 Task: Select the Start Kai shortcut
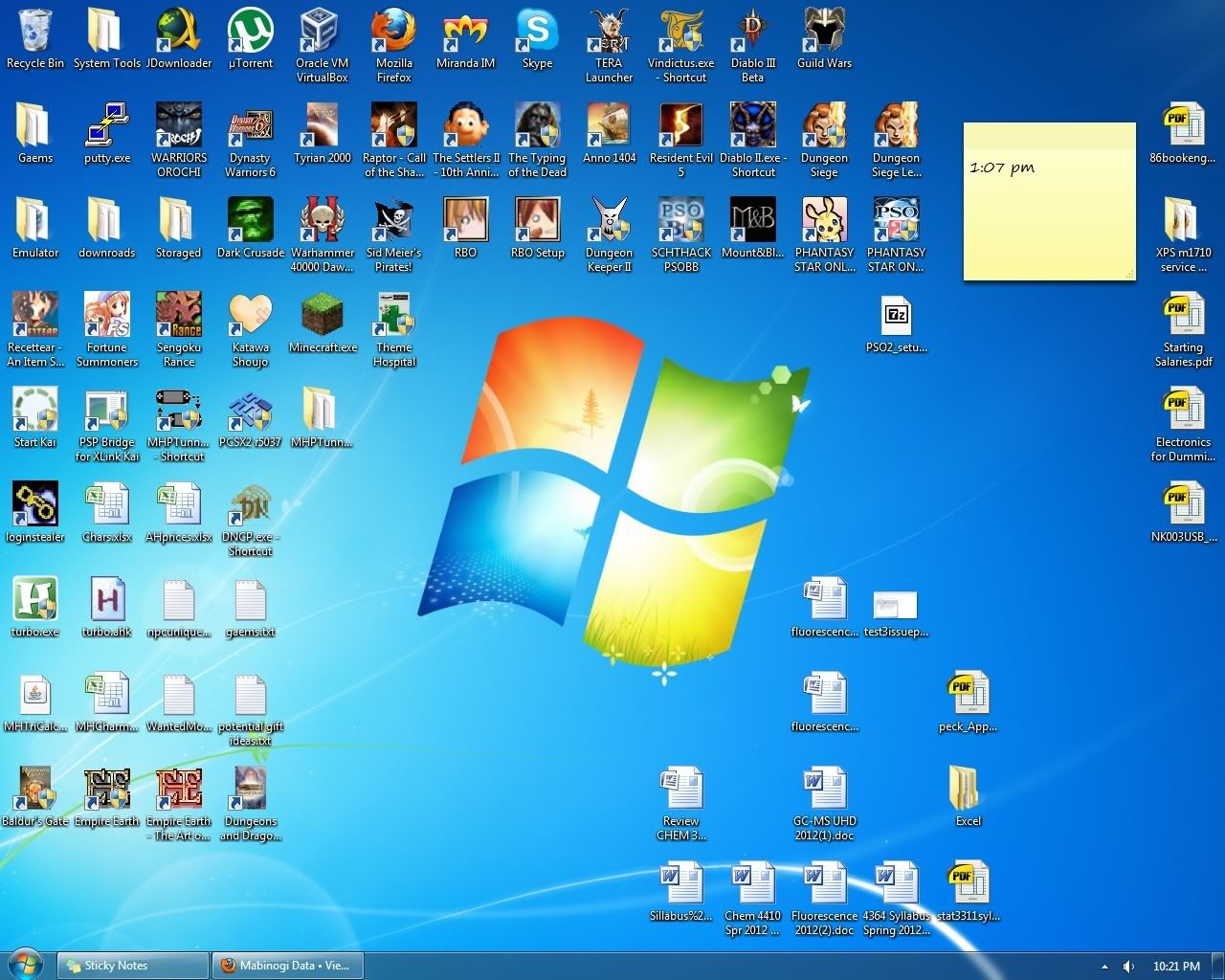click(x=35, y=410)
